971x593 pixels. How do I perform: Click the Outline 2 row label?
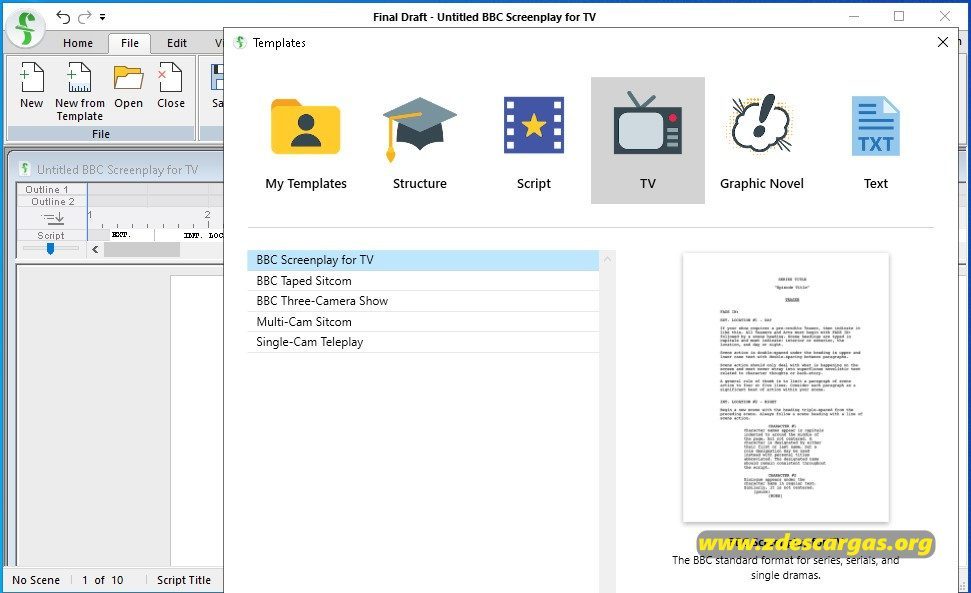click(x=51, y=202)
